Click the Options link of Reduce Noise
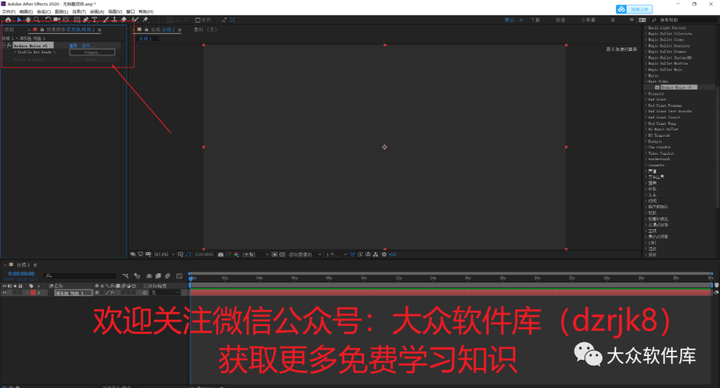Screen dimensions: 720x388 click(x=88, y=45)
